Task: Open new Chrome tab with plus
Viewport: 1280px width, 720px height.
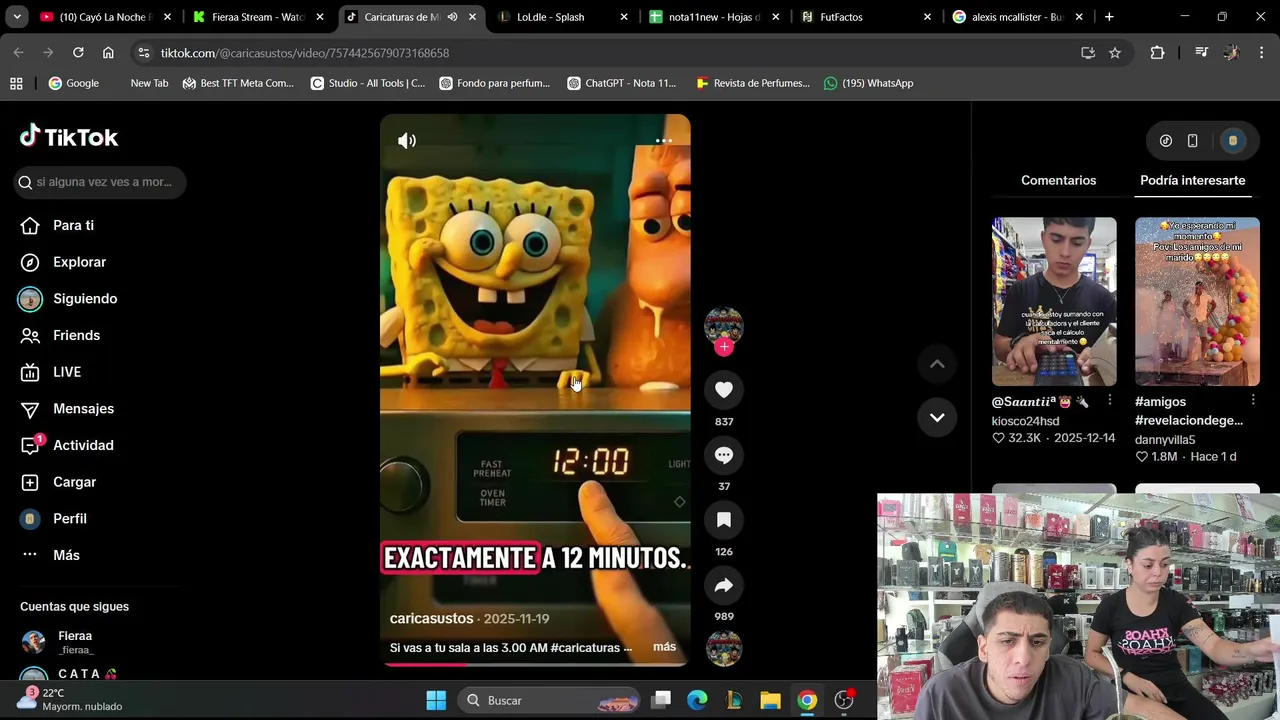Action: pos(1109,17)
